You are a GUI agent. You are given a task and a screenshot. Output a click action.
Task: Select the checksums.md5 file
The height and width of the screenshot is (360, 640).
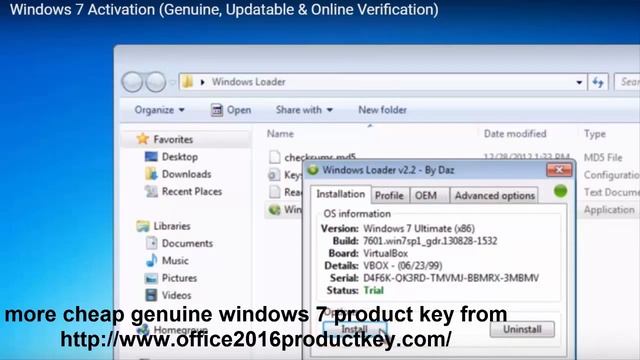[320, 157]
